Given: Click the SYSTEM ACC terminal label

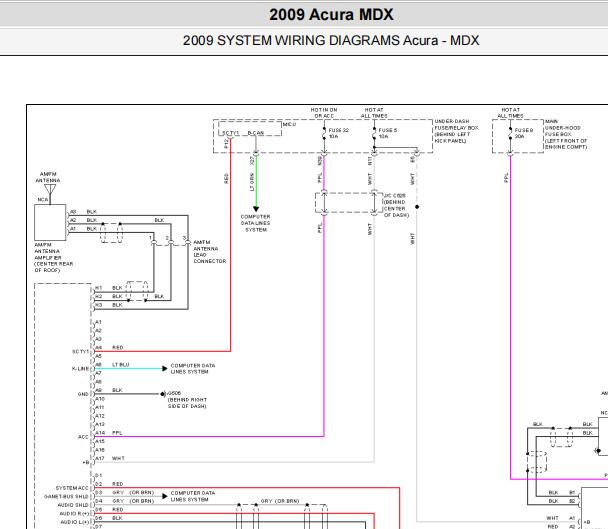Looking at the screenshot, I should 72,488.
